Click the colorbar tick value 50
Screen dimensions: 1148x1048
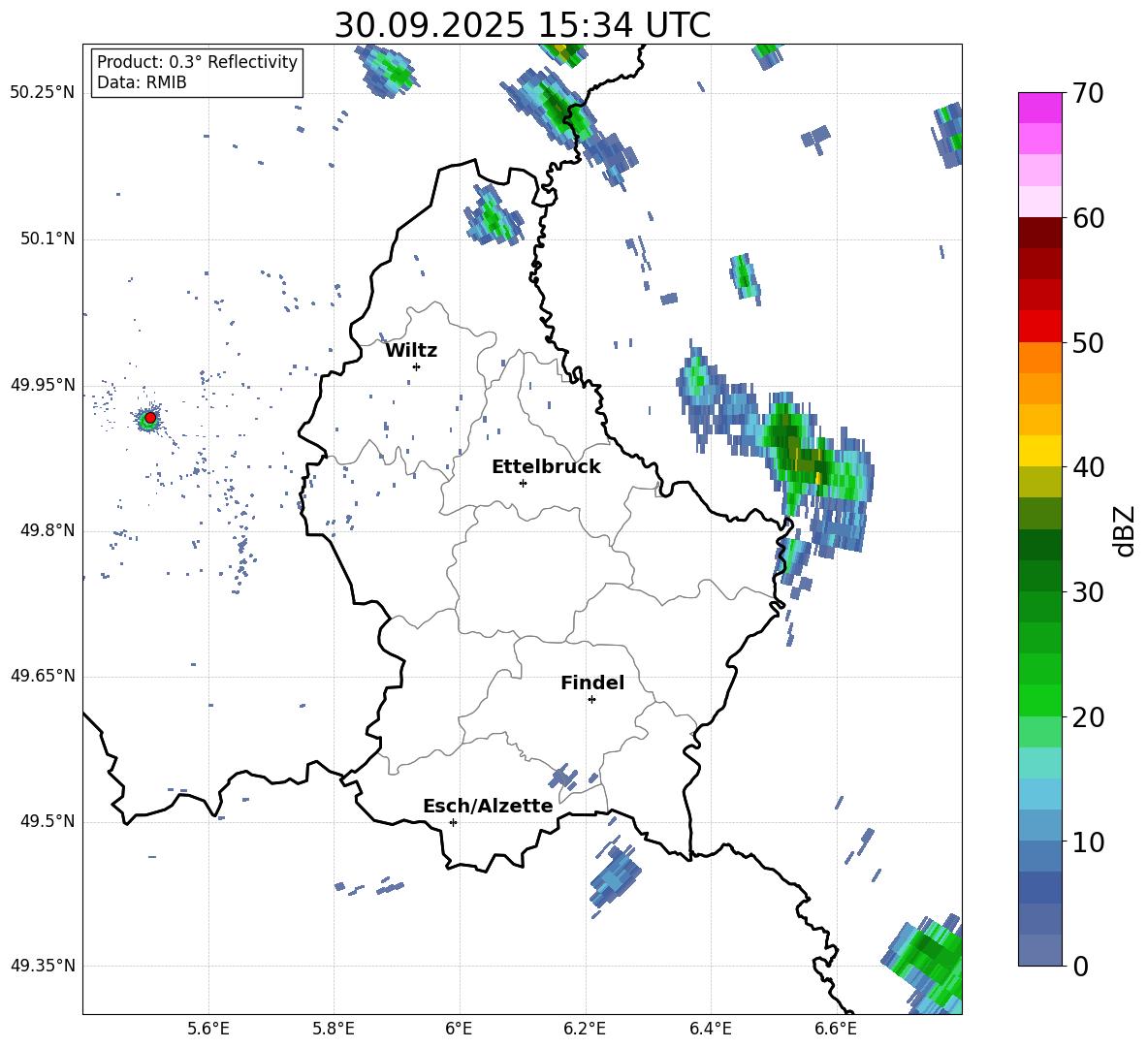pyautogui.click(x=1088, y=342)
